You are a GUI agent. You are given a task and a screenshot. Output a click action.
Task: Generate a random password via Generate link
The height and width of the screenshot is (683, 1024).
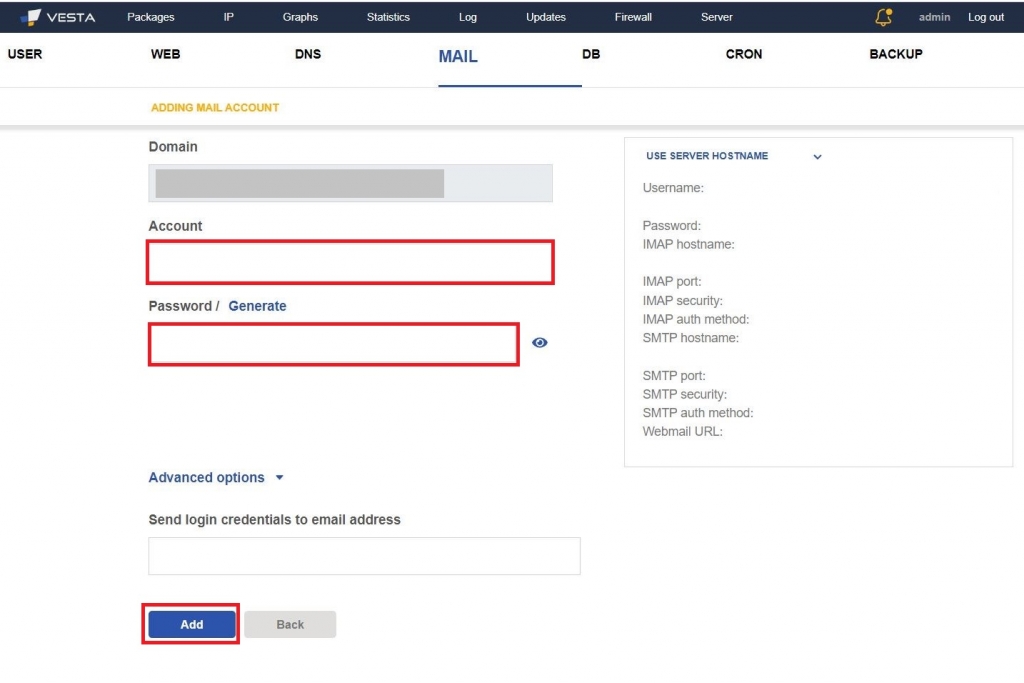point(257,306)
